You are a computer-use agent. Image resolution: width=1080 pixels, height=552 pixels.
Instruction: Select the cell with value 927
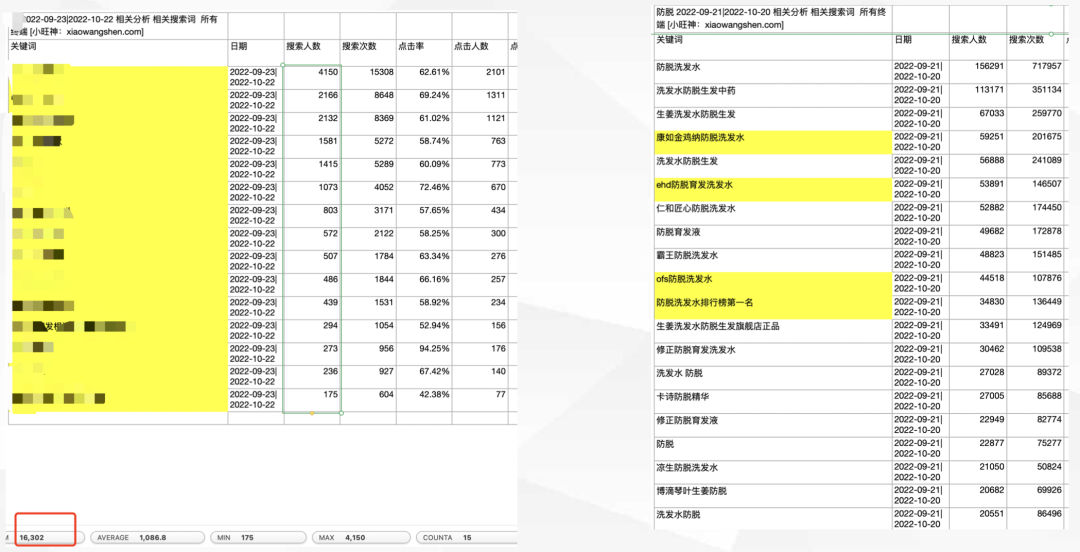368,376
